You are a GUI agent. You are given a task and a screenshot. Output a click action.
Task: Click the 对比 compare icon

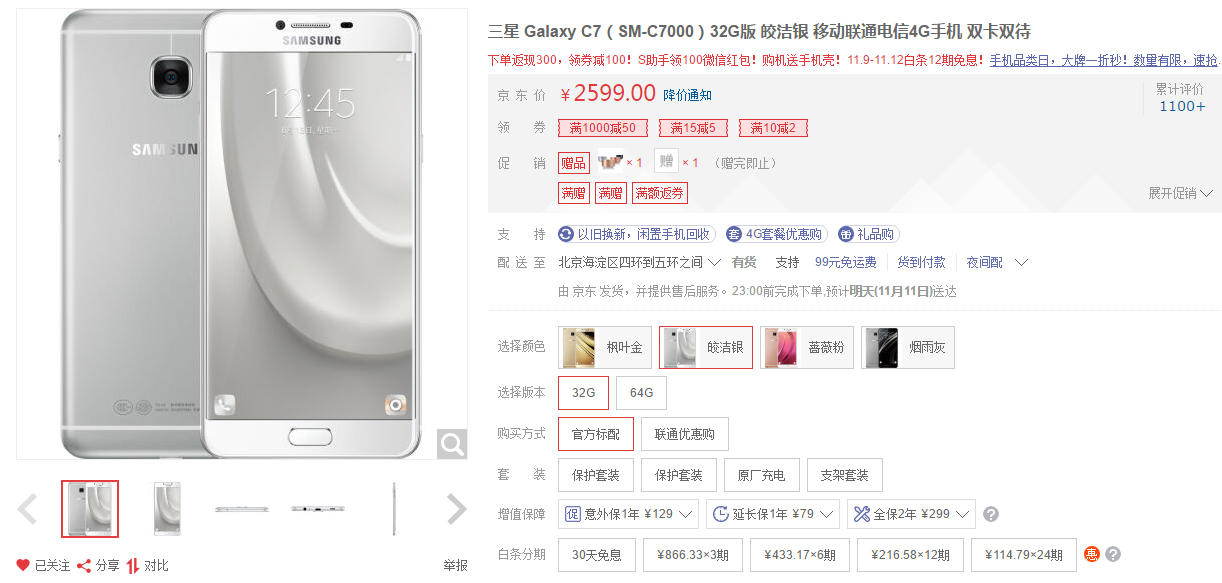click(133, 566)
